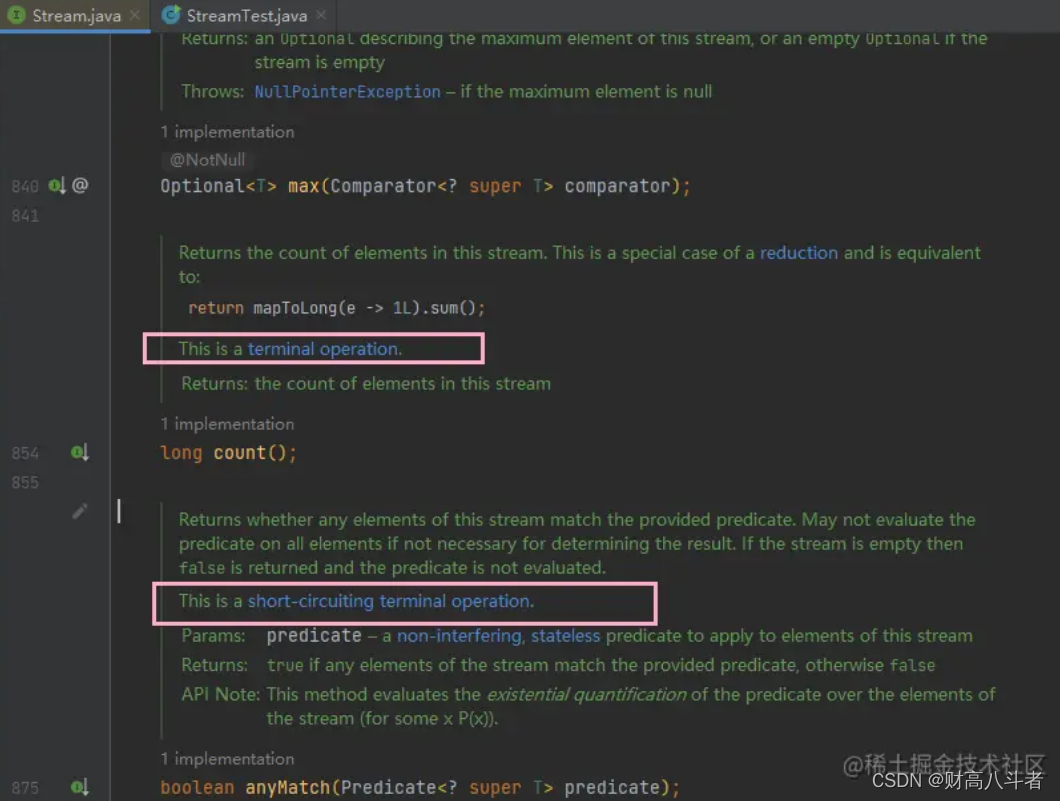Close the StreamTest.java tab
The image size is (1060, 801).
[x=319, y=15]
